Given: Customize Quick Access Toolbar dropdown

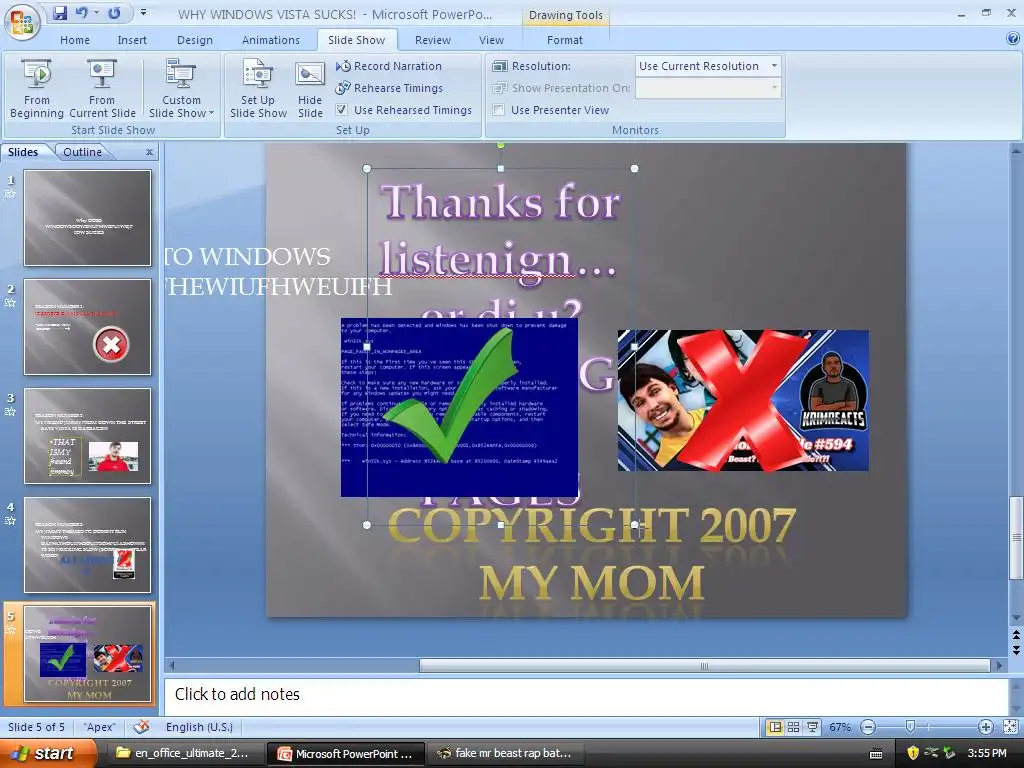Looking at the screenshot, I should point(143,12).
